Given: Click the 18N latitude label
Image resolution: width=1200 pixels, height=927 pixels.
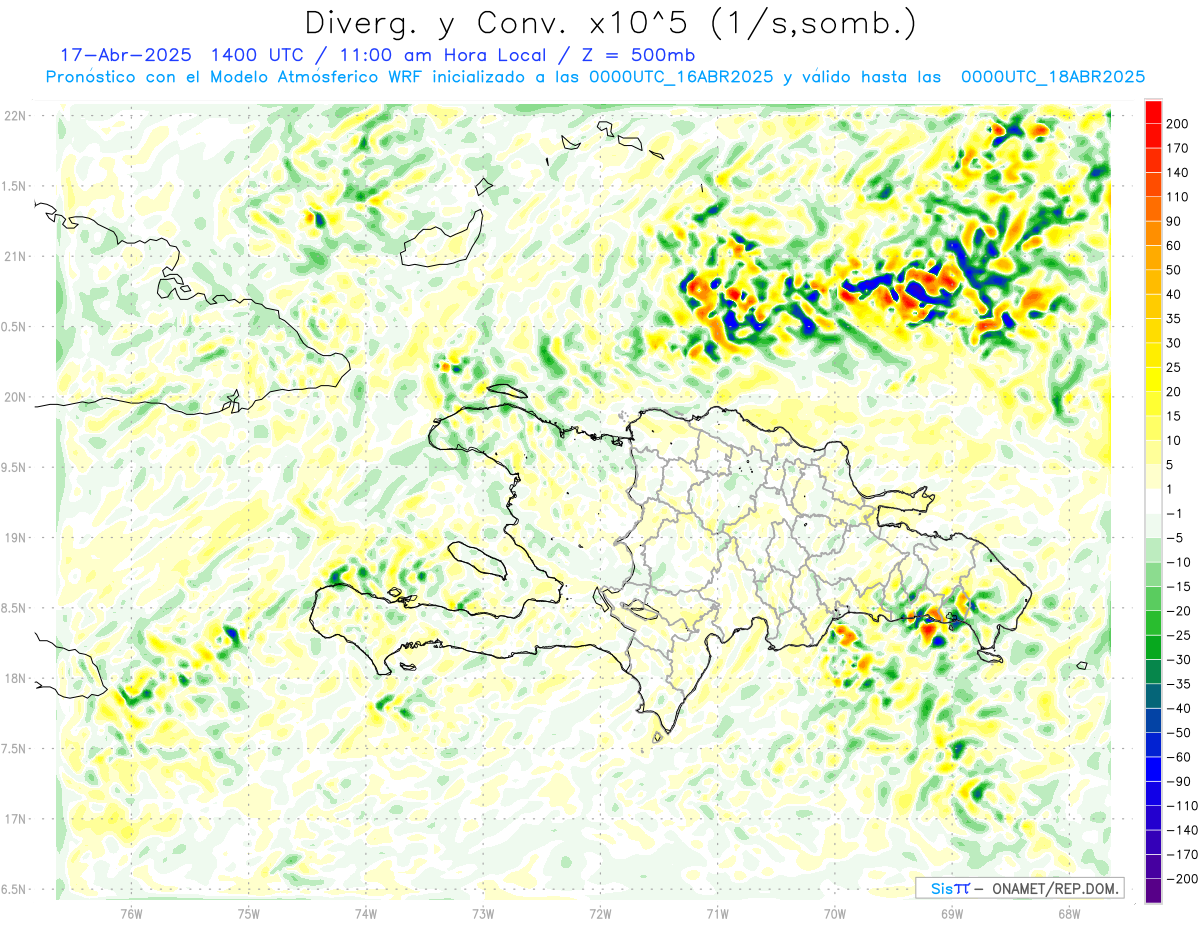Looking at the screenshot, I should click(x=14, y=678).
